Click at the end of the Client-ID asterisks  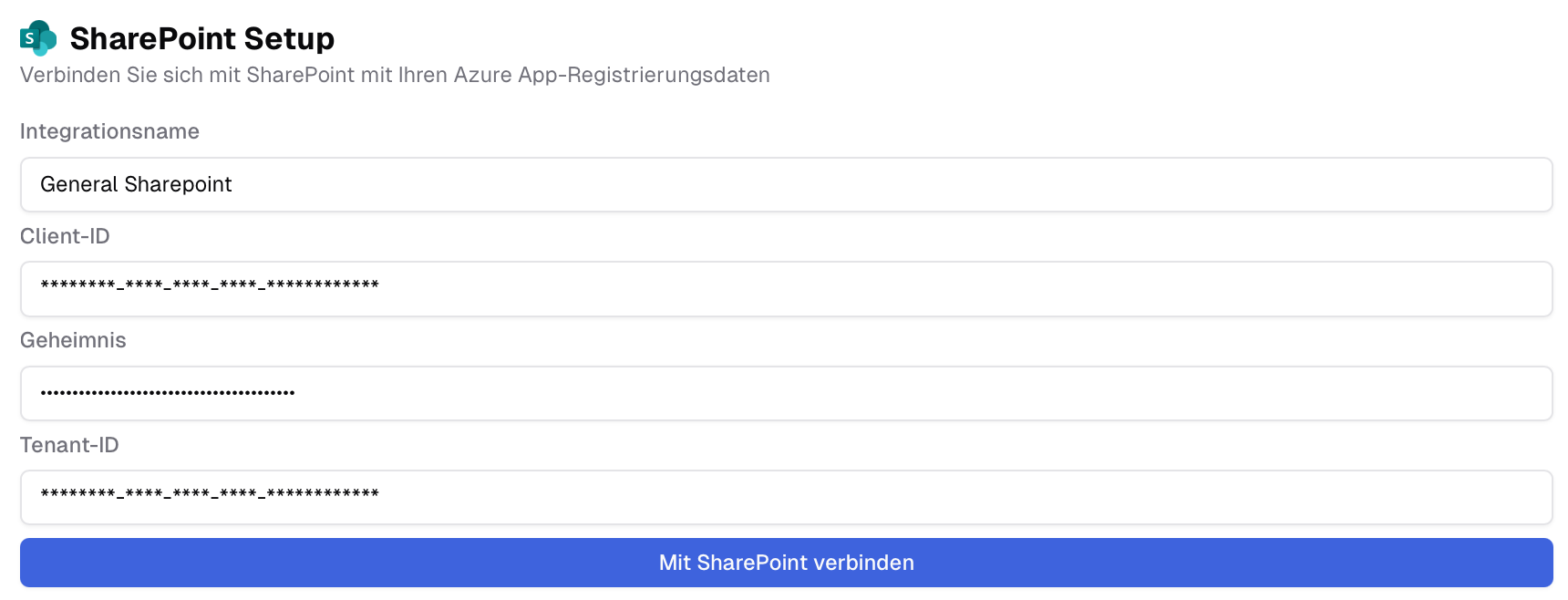383,288
